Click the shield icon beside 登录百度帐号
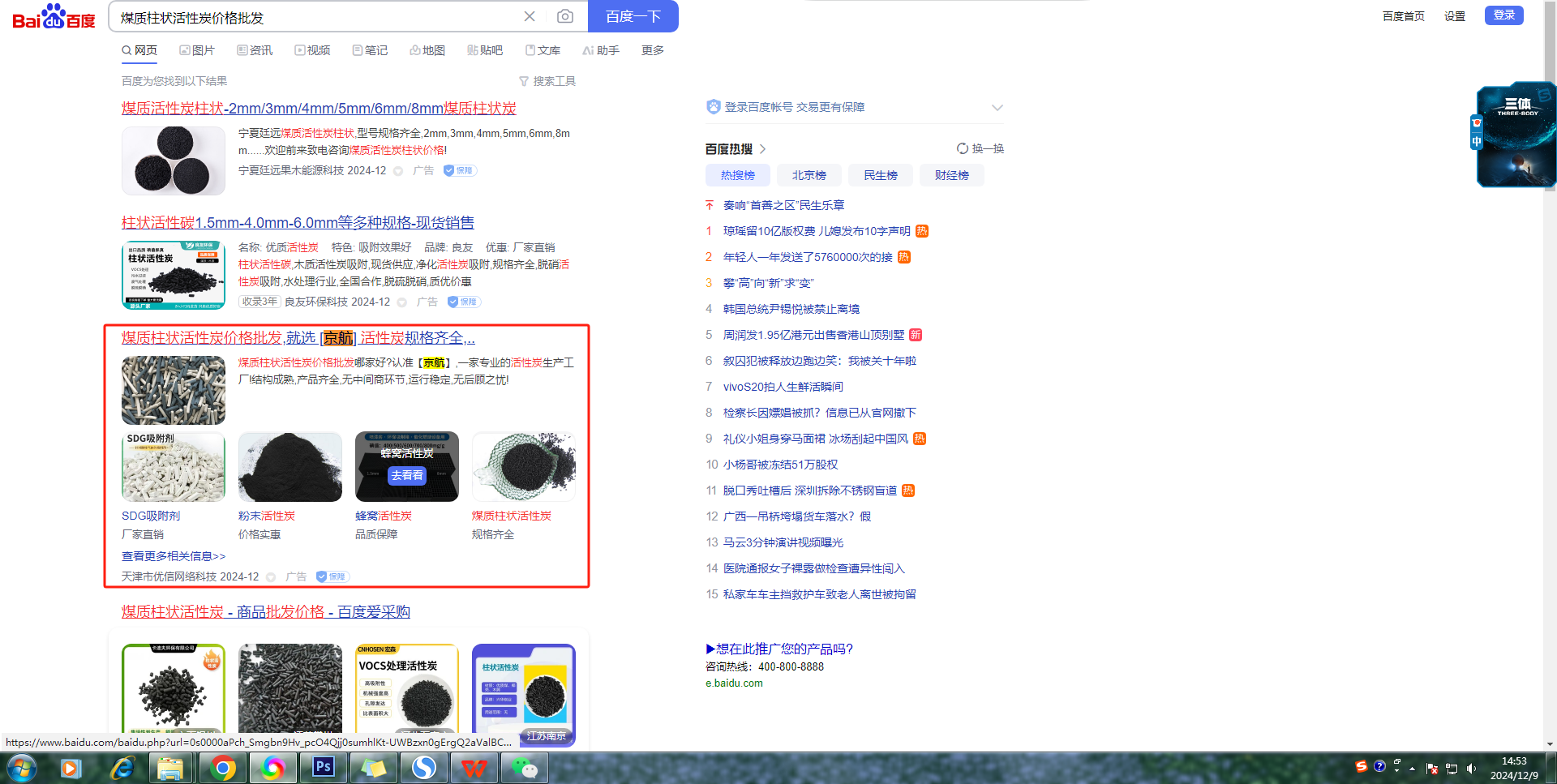The height and width of the screenshot is (784, 1557). (713, 107)
